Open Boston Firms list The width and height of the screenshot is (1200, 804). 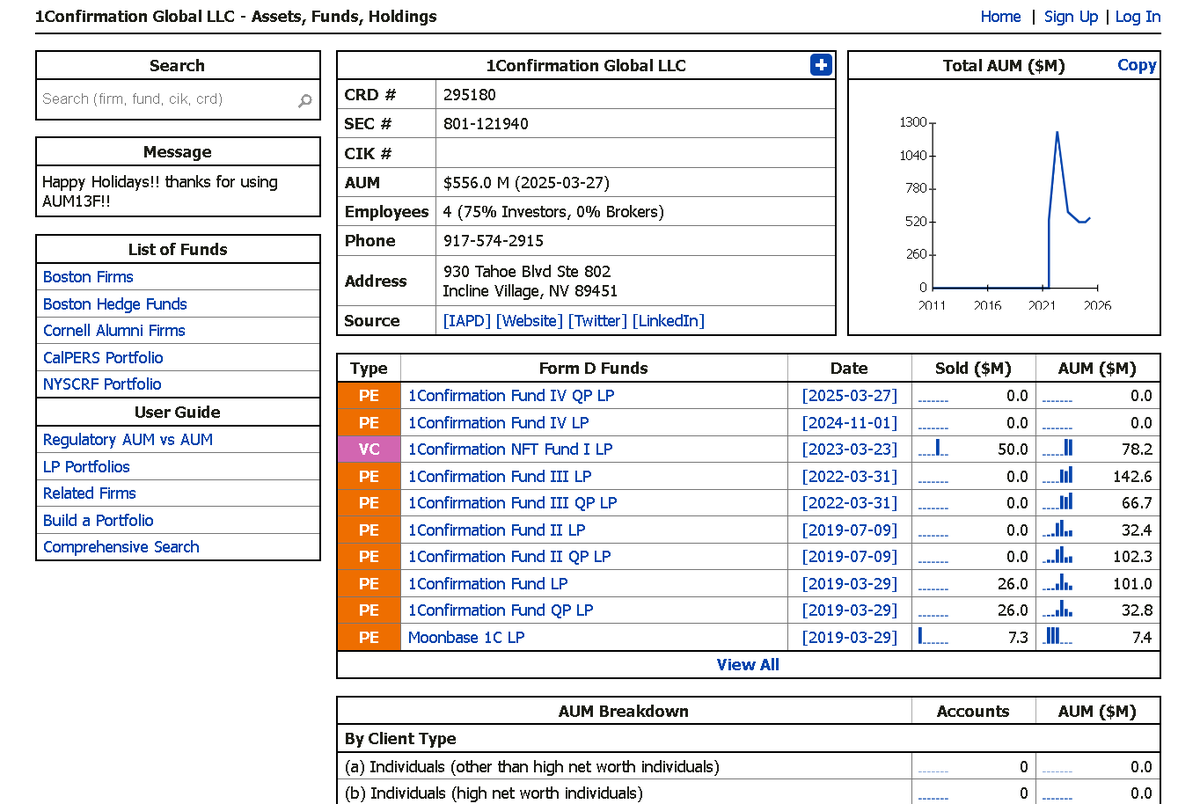(x=88, y=277)
